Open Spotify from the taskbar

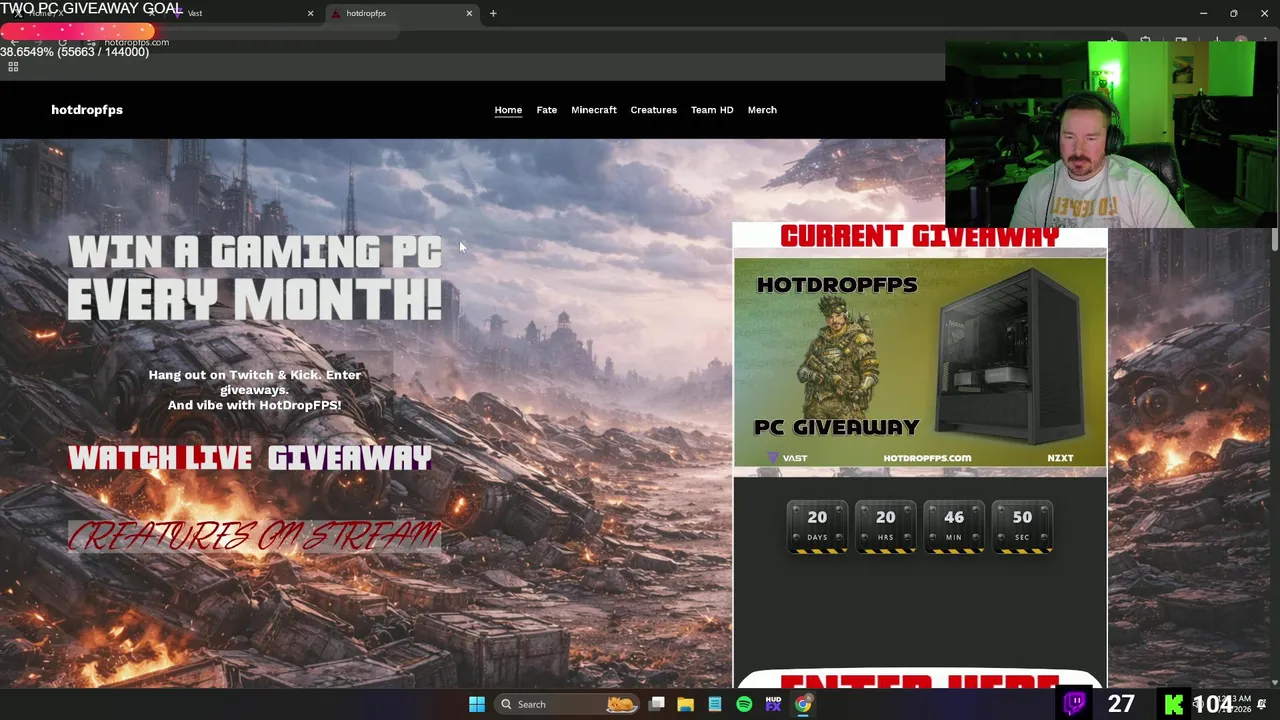744,704
